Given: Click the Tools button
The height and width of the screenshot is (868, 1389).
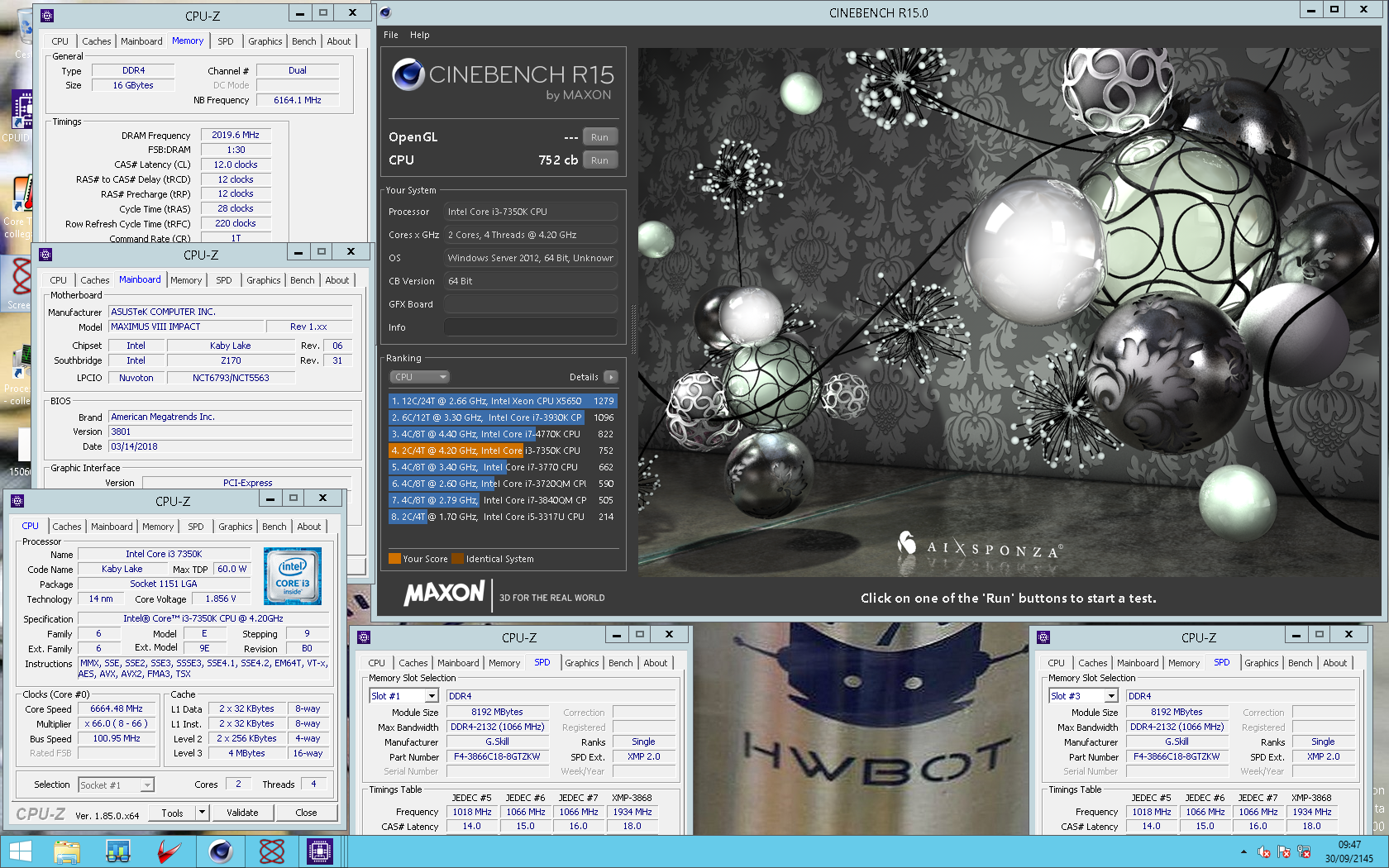Looking at the screenshot, I should tap(172, 813).
